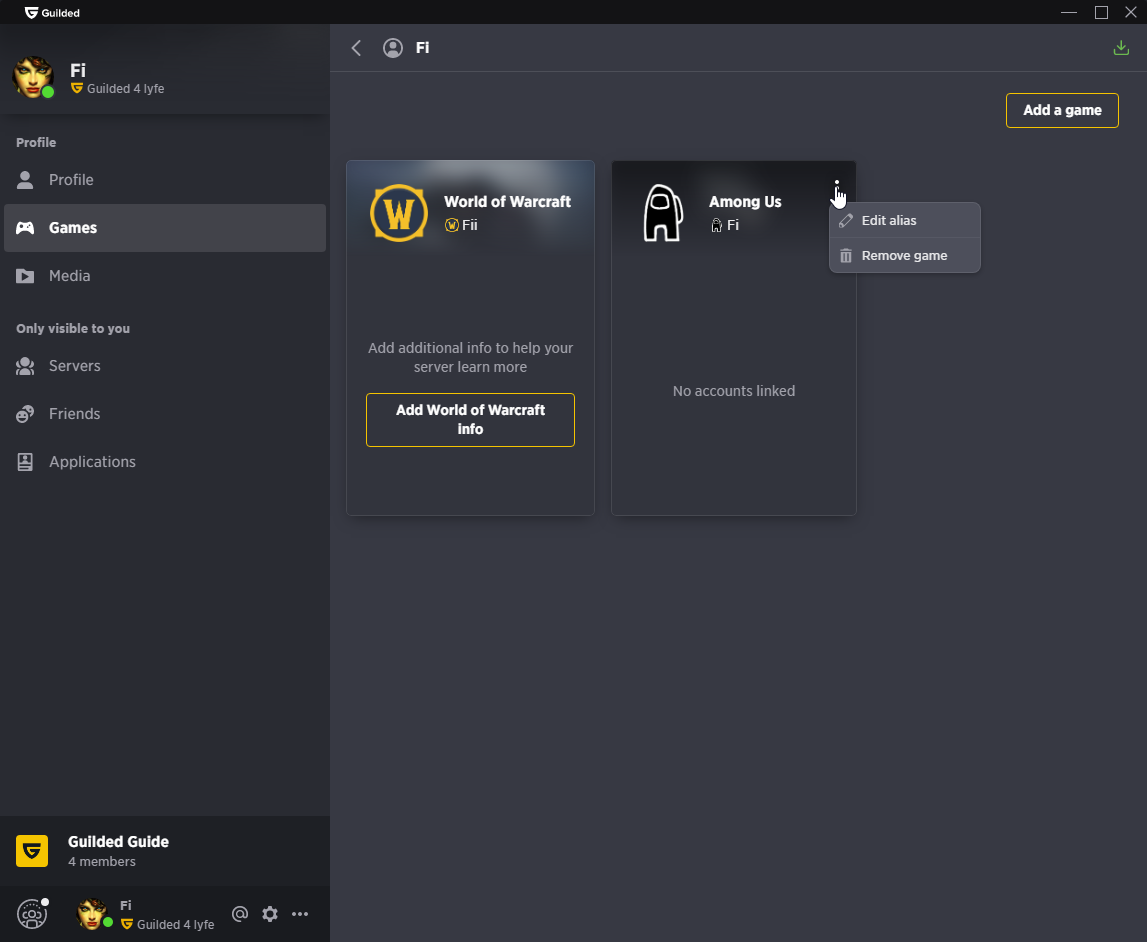Click the Profile person icon in sidebar
This screenshot has height=942, width=1147.
pos(25,180)
